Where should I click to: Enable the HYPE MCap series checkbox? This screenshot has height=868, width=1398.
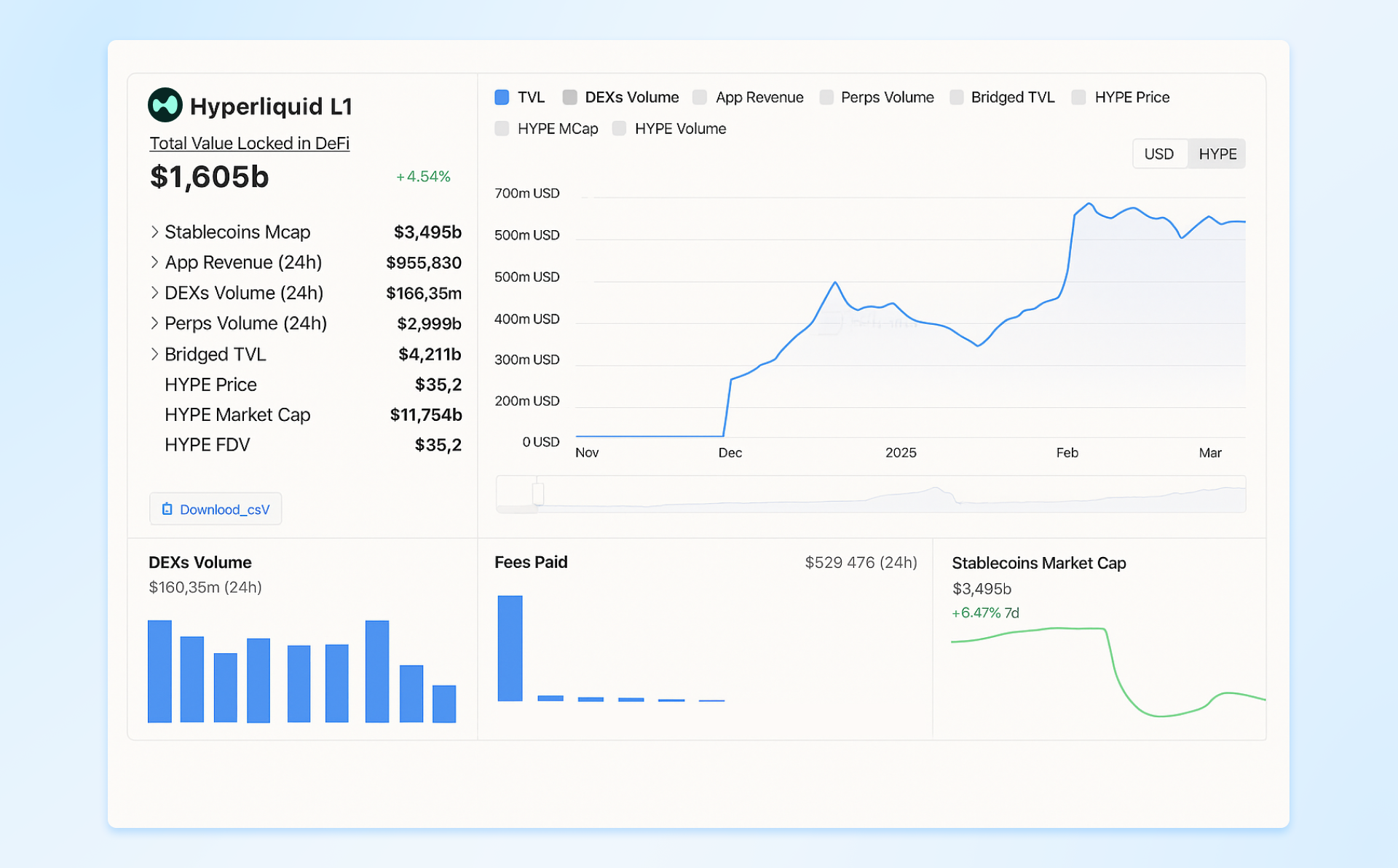502,129
